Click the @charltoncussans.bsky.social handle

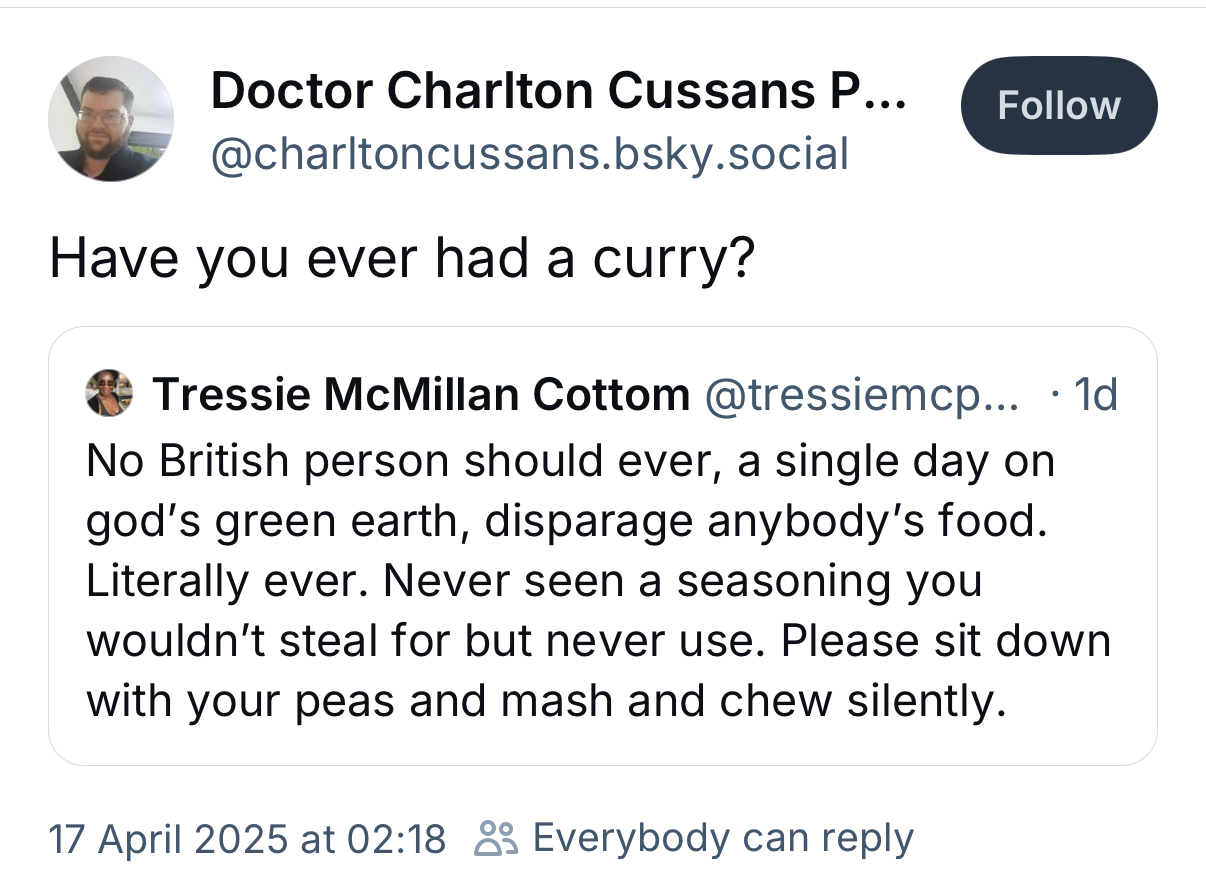529,154
